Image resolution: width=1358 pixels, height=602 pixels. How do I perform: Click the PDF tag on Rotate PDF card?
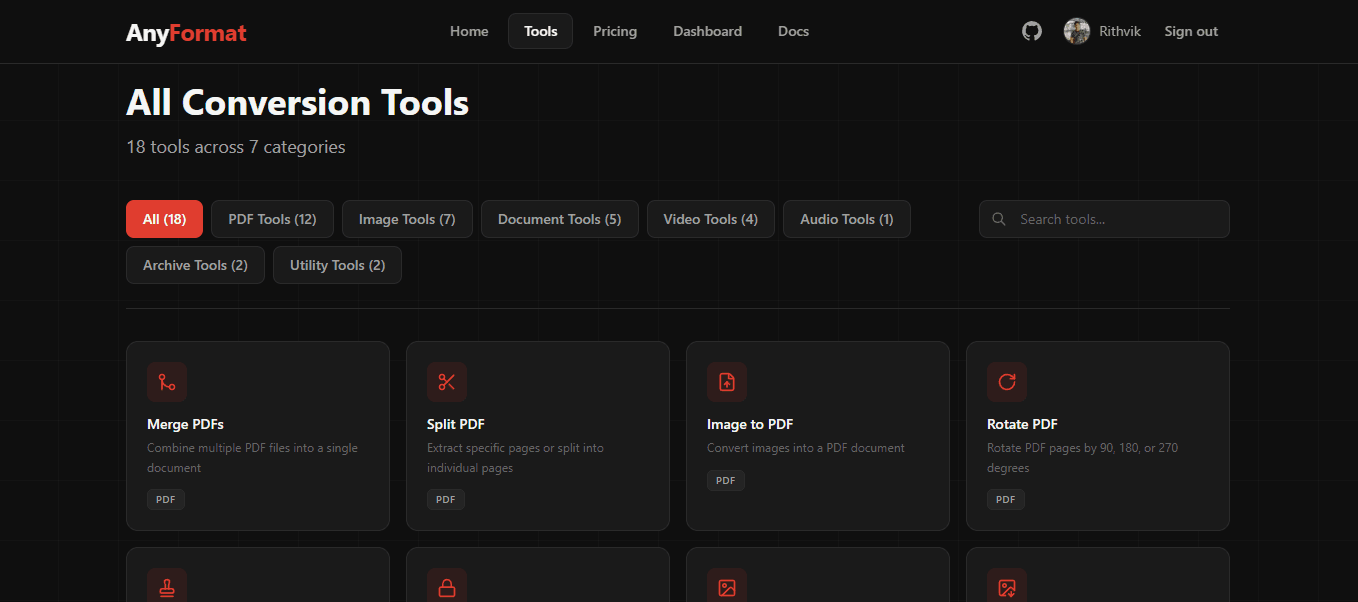(1006, 499)
